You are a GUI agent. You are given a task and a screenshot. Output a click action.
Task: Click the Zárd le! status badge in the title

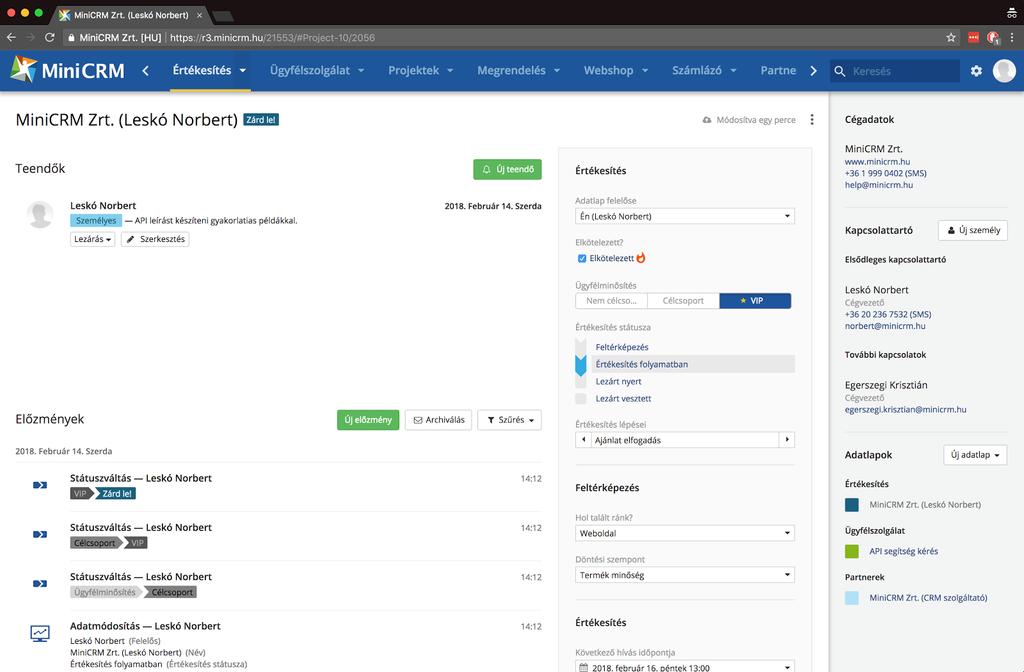tap(261, 120)
